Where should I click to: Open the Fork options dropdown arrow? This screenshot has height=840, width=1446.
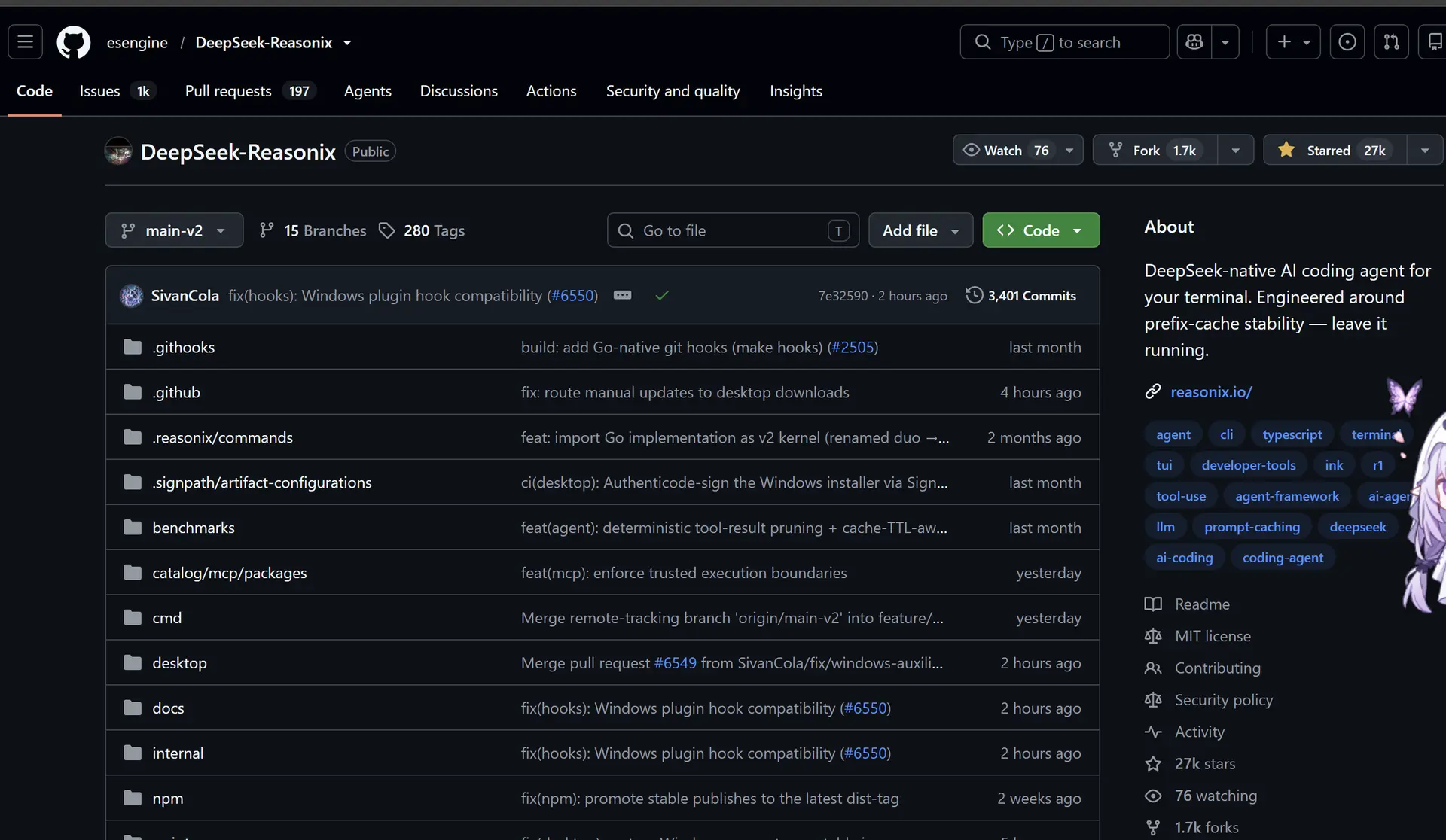pos(1236,150)
